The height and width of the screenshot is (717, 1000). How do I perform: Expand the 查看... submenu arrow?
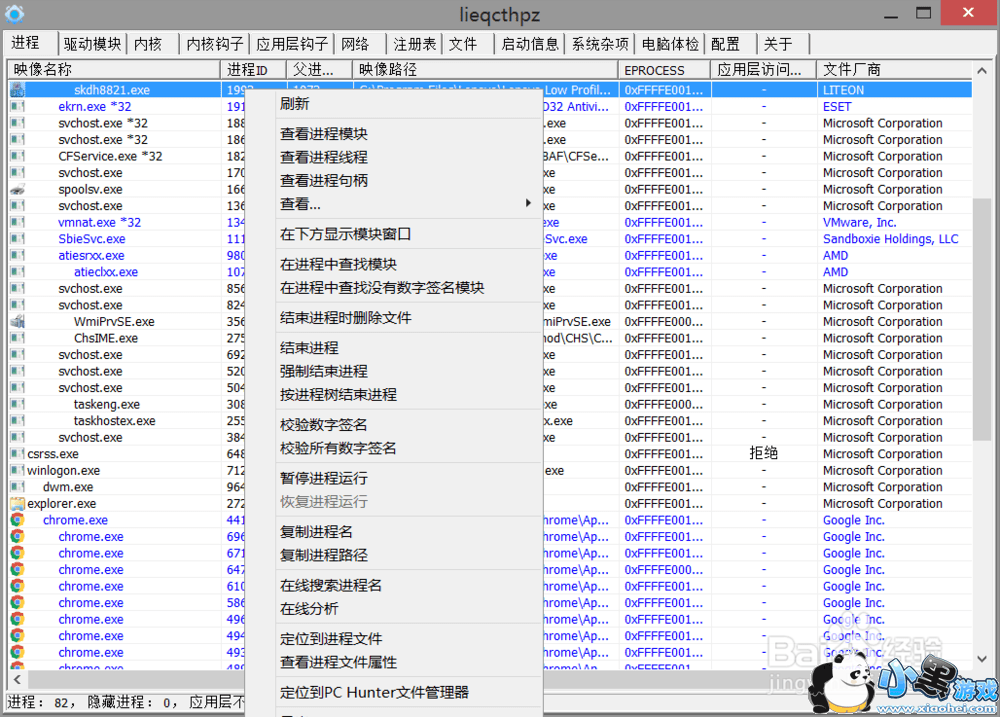click(x=528, y=204)
